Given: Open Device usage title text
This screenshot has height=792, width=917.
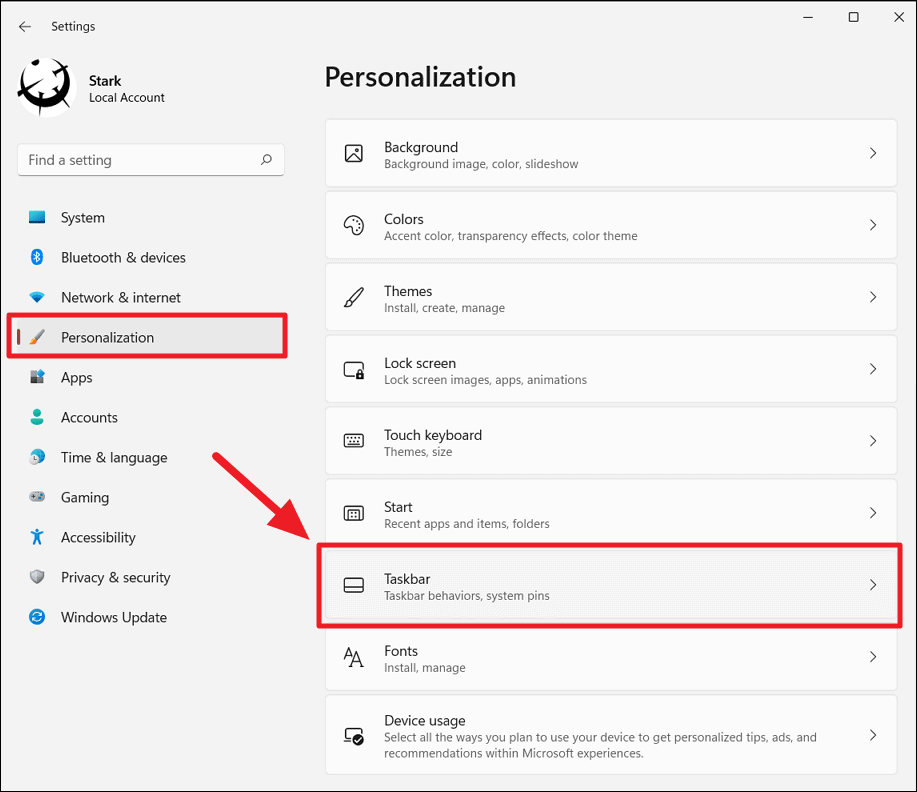Looking at the screenshot, I should pos(425,721).
